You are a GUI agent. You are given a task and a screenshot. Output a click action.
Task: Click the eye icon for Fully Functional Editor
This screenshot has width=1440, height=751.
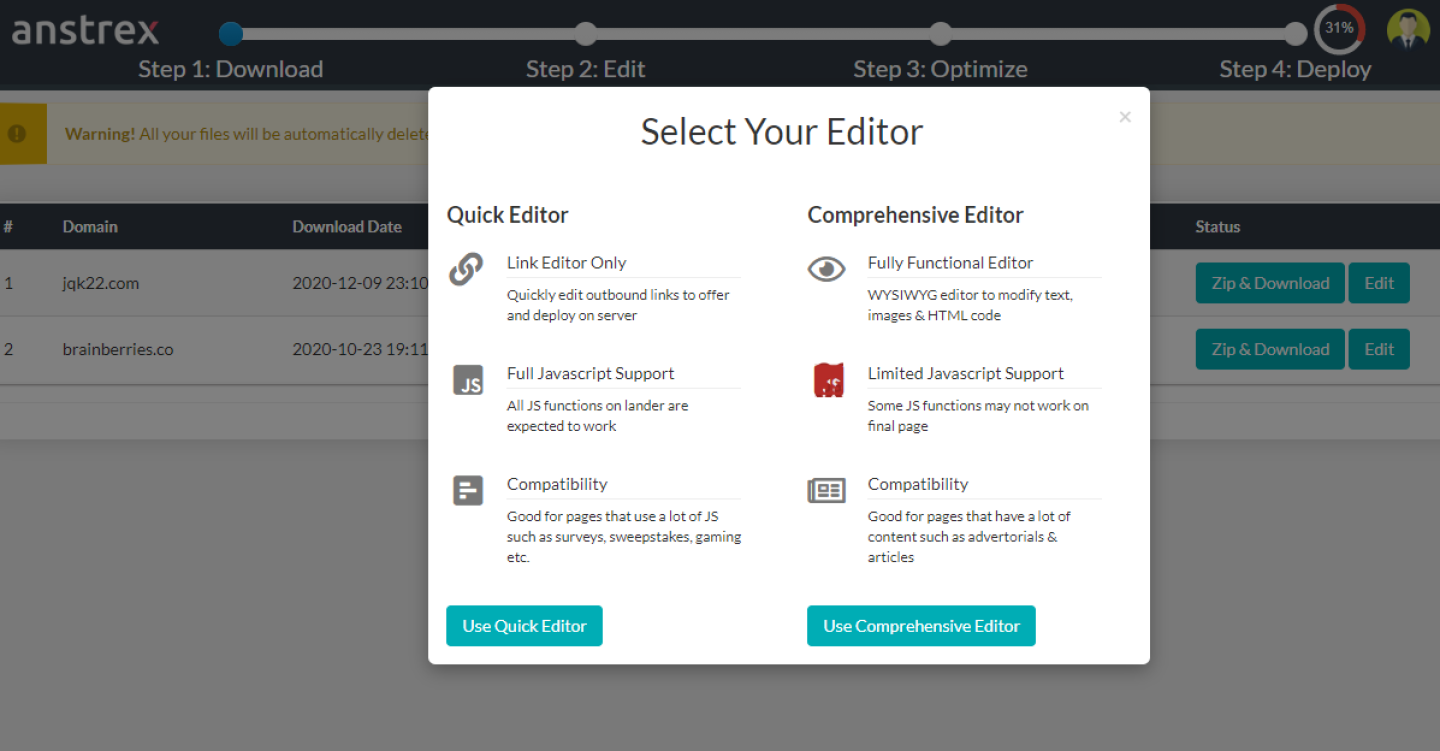point(826,269)
